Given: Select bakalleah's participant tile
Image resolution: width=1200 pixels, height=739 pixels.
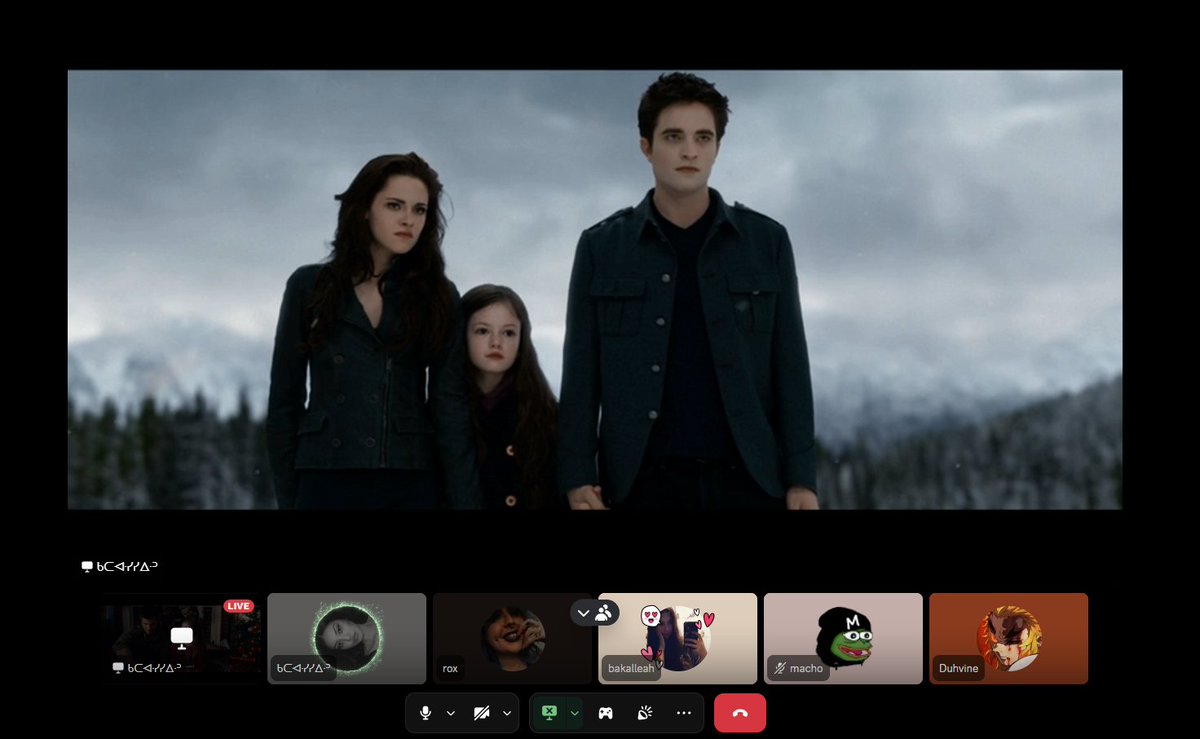Looking at the screenshot, I should tap(677, 638).
